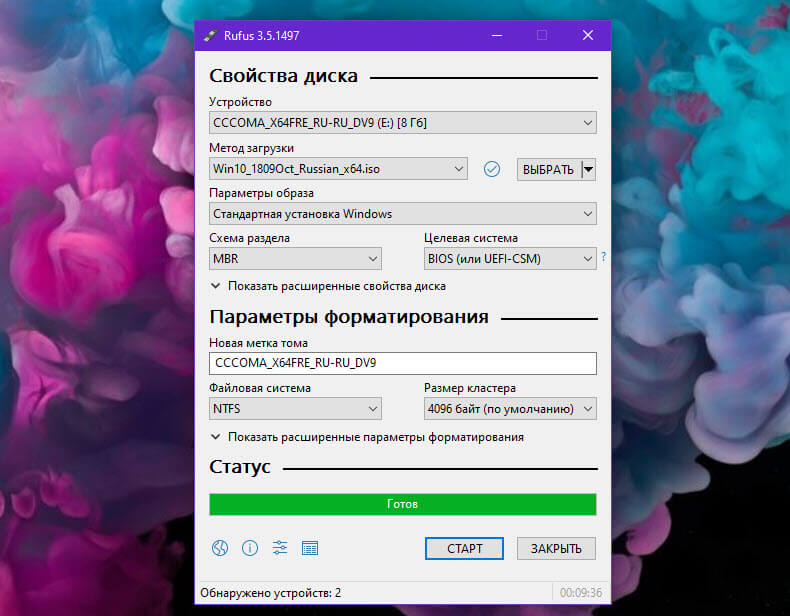Click the ISO checksum checkmark icon
790x616 pixels.
coord(492,169)
